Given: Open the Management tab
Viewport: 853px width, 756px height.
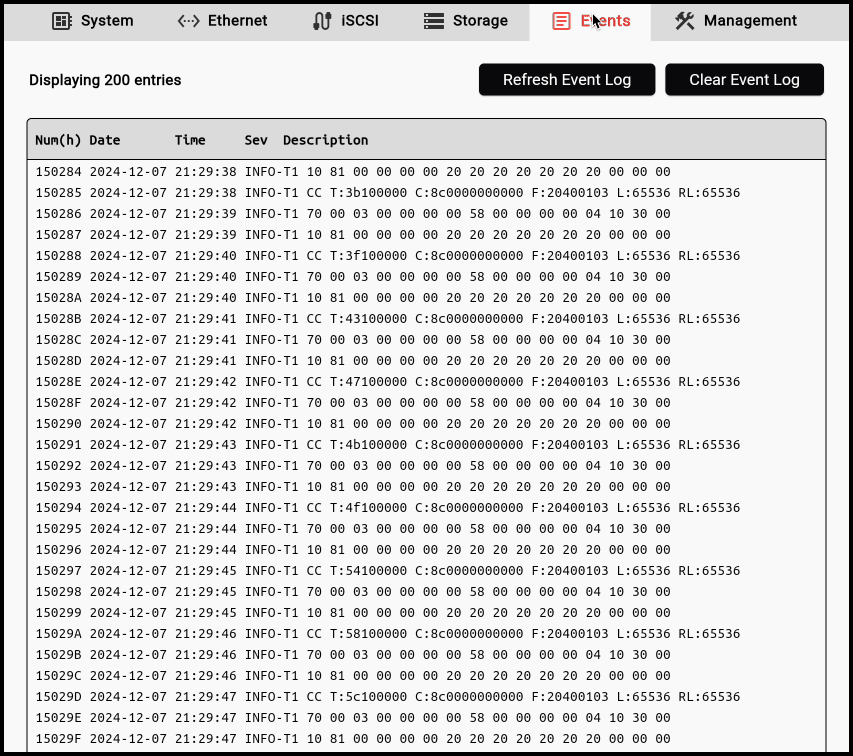Looking at the screenshot, I should 750,20.
